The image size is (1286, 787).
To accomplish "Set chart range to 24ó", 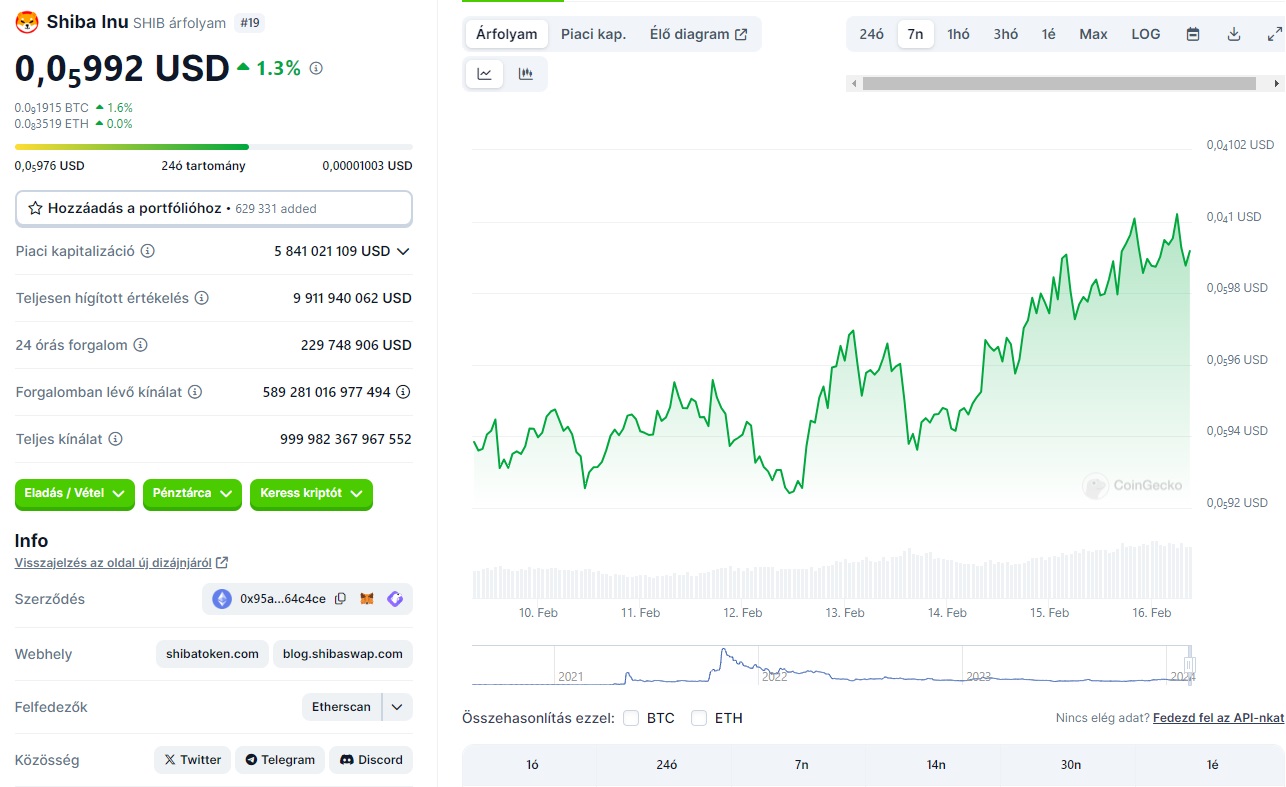I will (x=872, y=34).
